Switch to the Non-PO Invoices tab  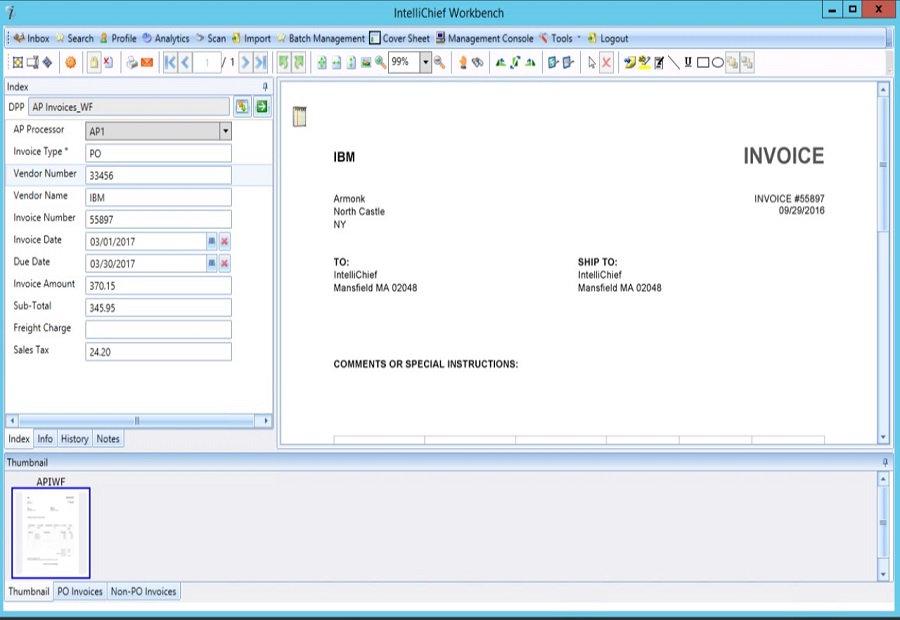pyautogui.click(x=143, y=591)
